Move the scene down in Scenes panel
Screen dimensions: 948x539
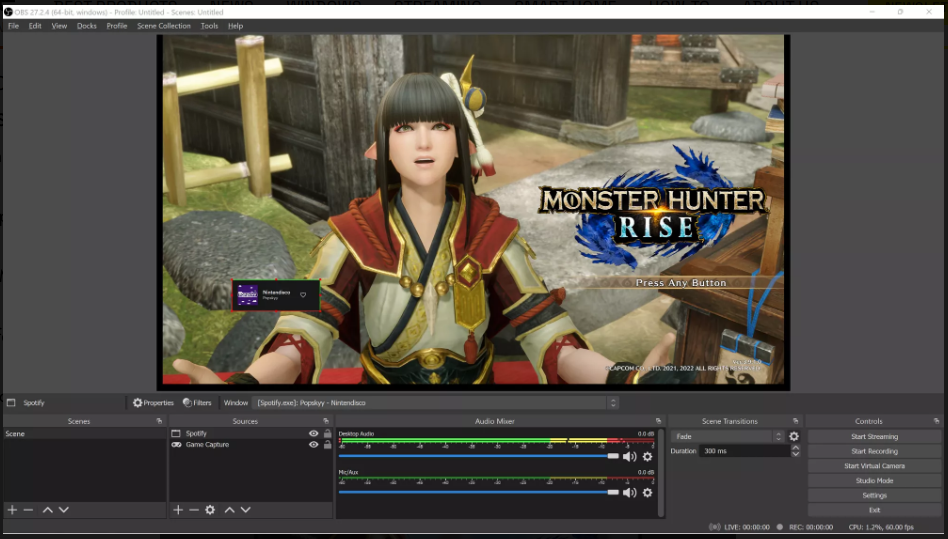click(x=63, y=510)
